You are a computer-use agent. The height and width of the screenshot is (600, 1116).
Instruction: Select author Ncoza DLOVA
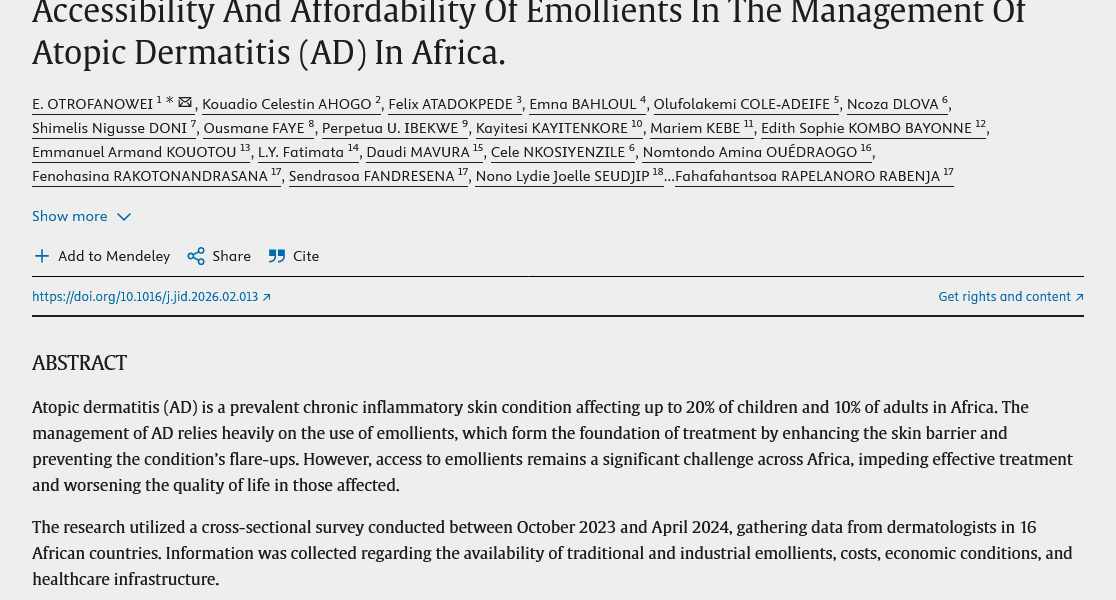tap(892, 104)
